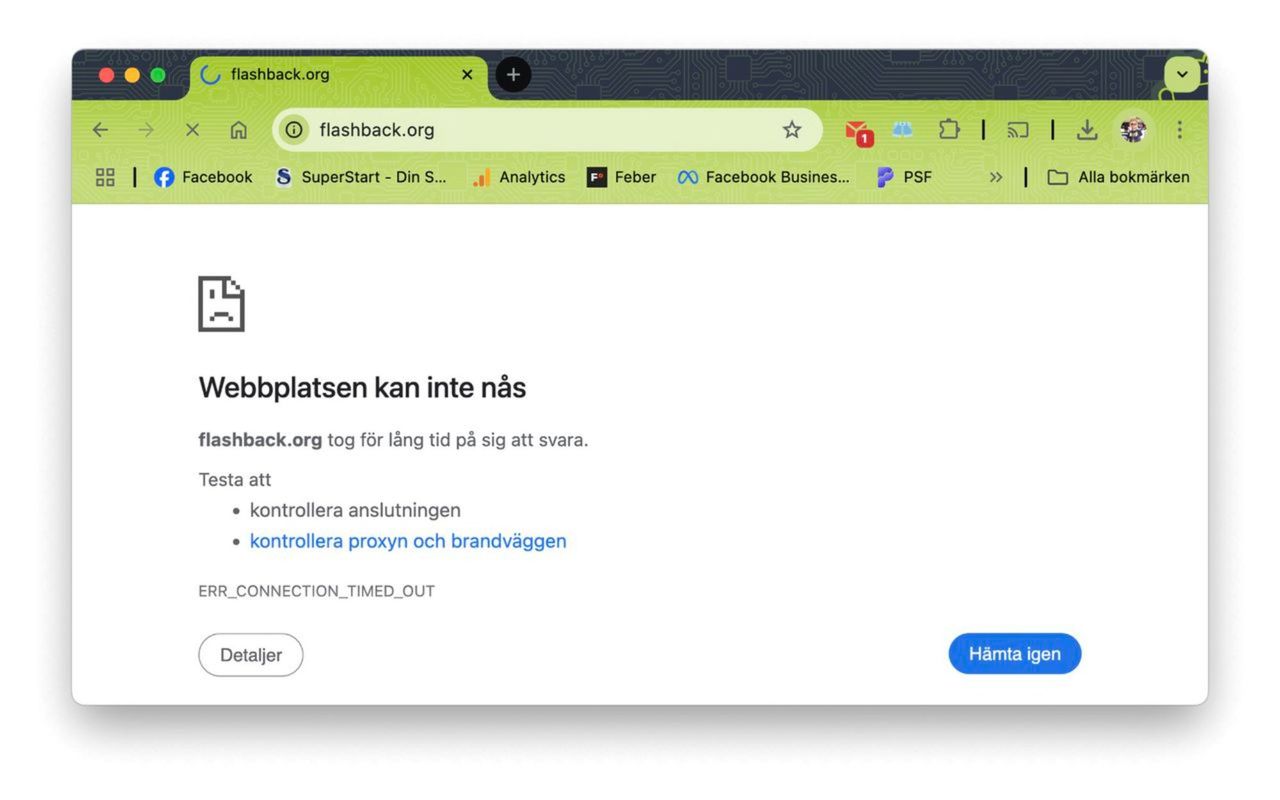Click the site info icon in the address bar
Image resolution: width=1280 pixels, height=800 pixels.
pos(294,129)
